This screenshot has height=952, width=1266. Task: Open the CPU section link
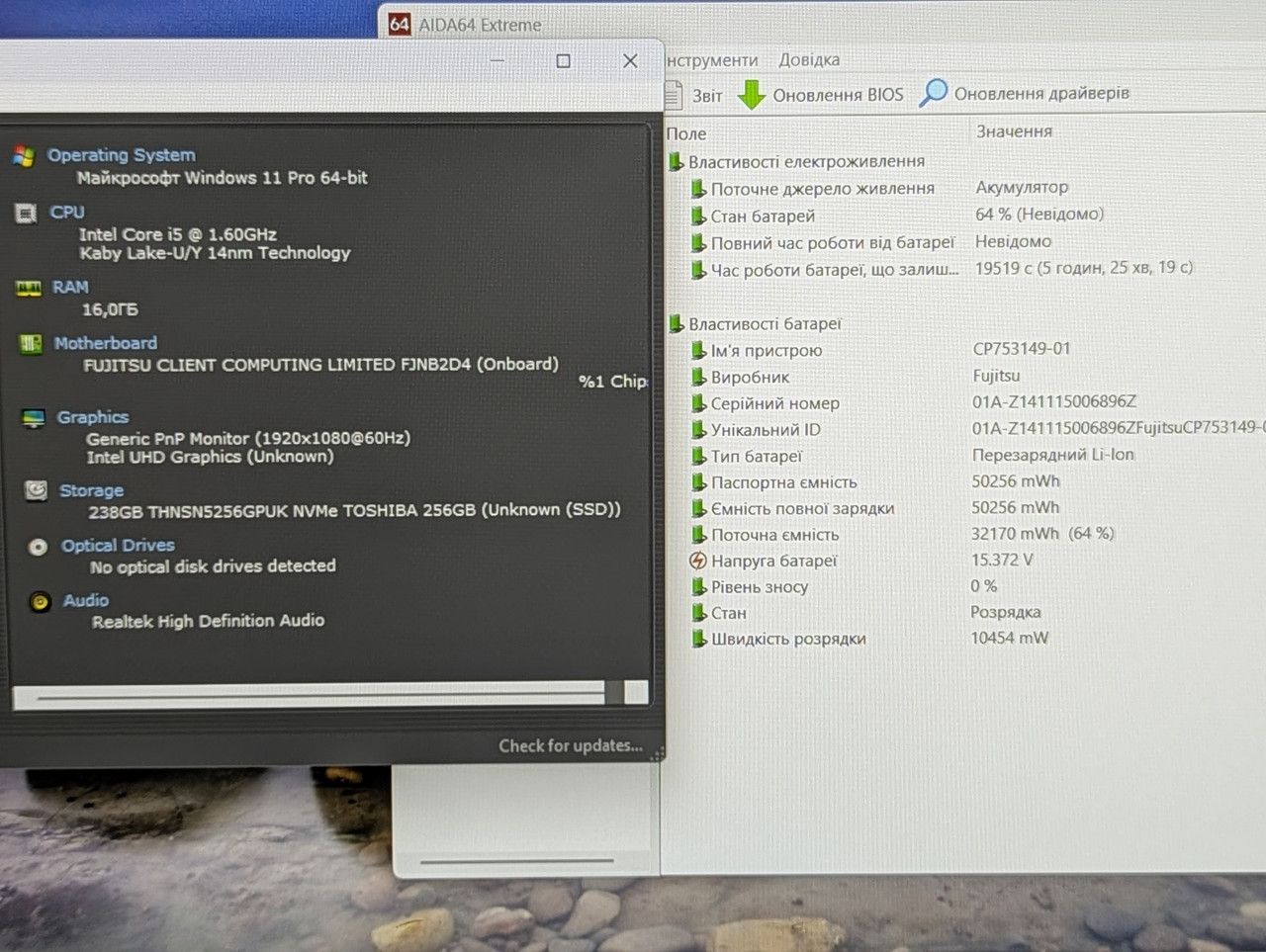[67, 212]
